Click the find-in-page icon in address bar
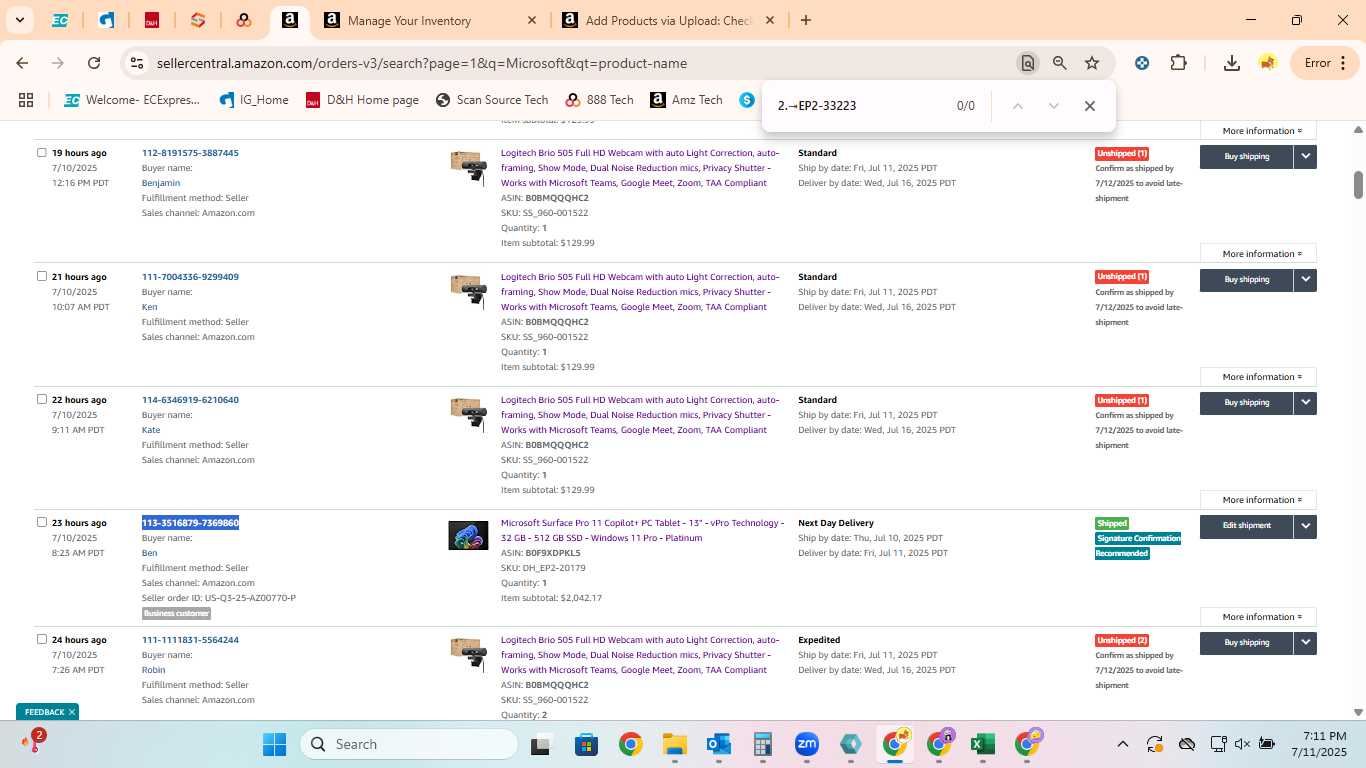 point(1027,63)
